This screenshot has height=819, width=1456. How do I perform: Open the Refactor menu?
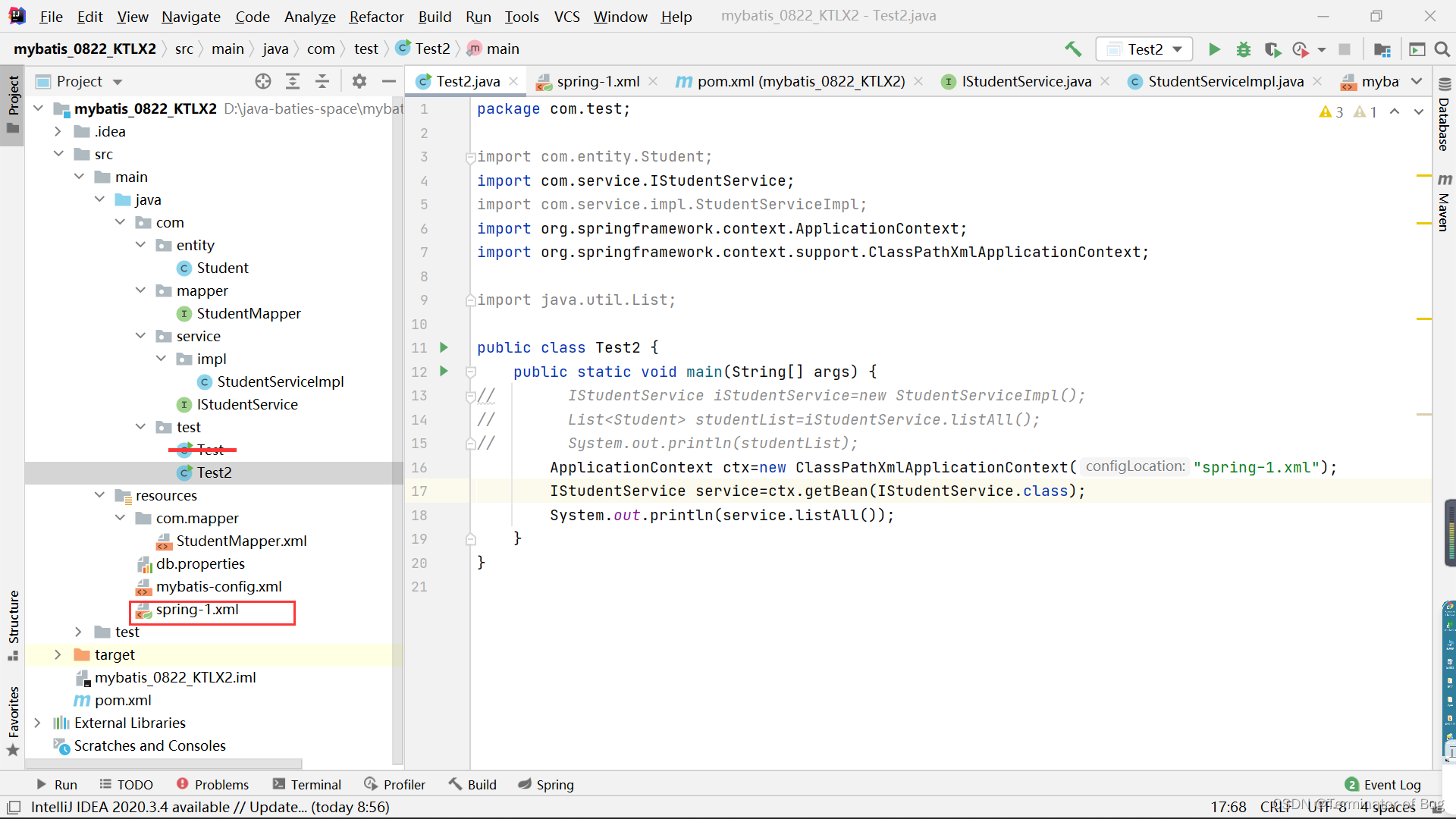click(376, 16)
